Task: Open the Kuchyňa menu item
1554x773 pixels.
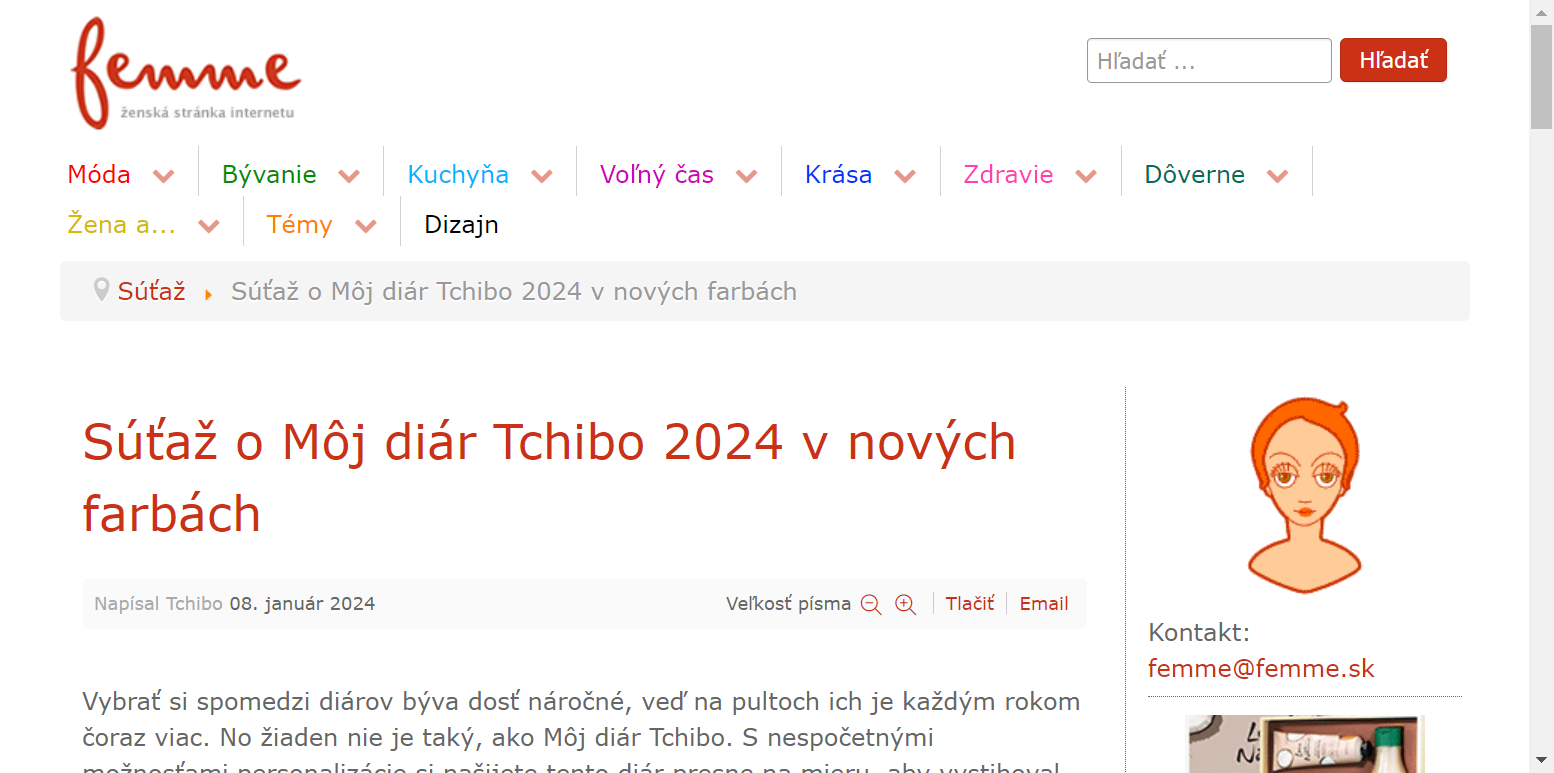Action: click(x=458, y=174)
